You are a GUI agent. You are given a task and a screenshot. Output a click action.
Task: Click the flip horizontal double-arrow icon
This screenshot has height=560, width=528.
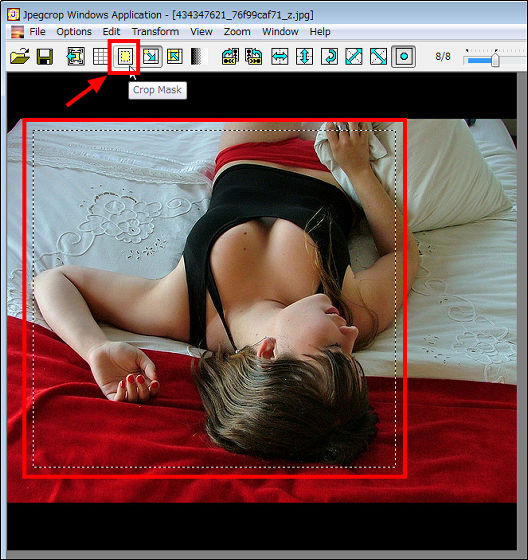280,56
